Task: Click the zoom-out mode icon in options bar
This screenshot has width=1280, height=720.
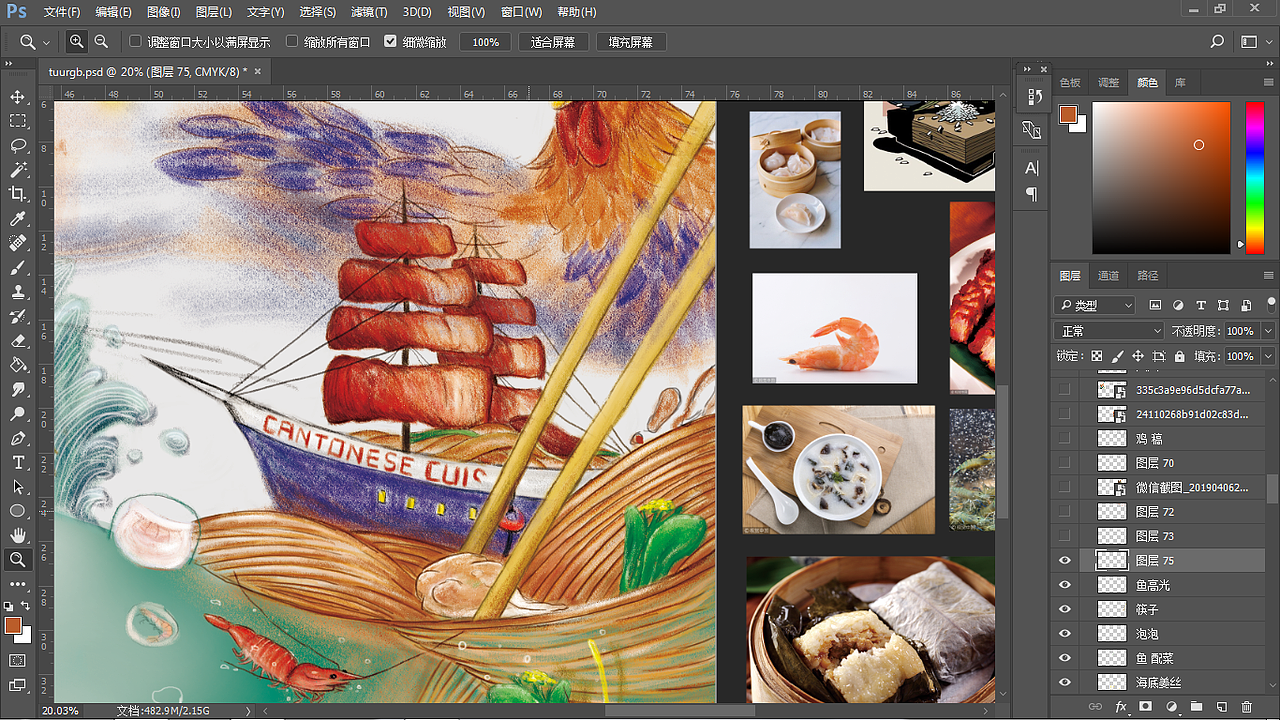Action: pyautogui.click(x=101, y=42)
